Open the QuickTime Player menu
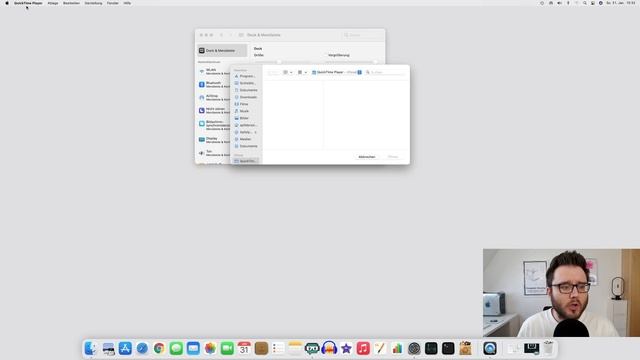Viewport: 640px width, 360px height. click(28, 3)
